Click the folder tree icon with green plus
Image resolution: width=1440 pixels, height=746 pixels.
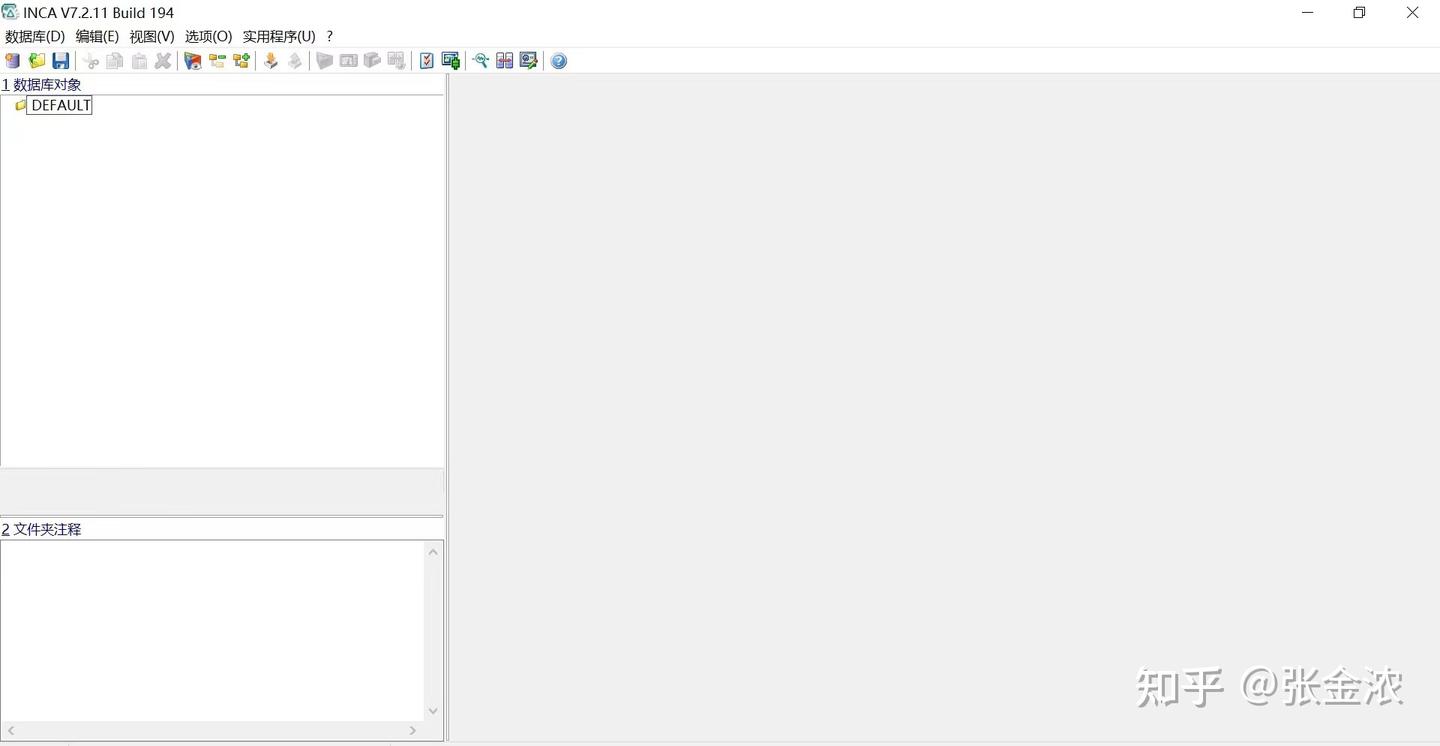[241, 61]
